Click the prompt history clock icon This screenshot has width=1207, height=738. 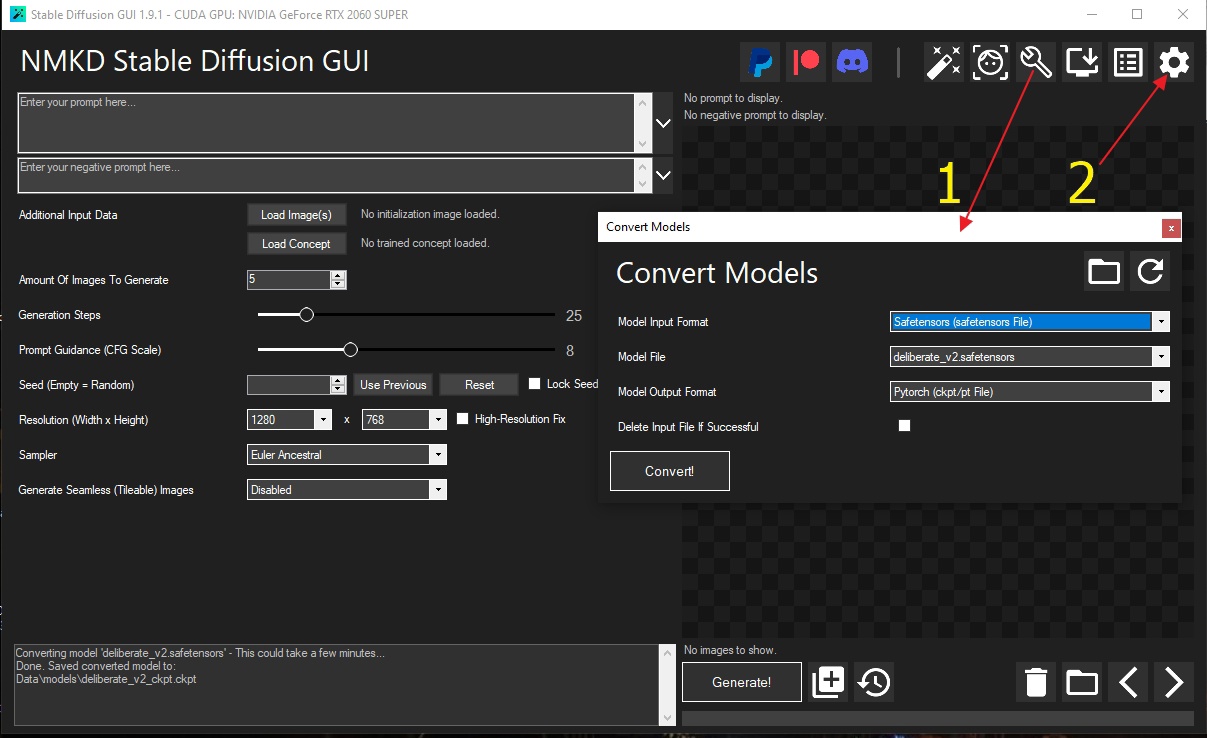(874, 682)
